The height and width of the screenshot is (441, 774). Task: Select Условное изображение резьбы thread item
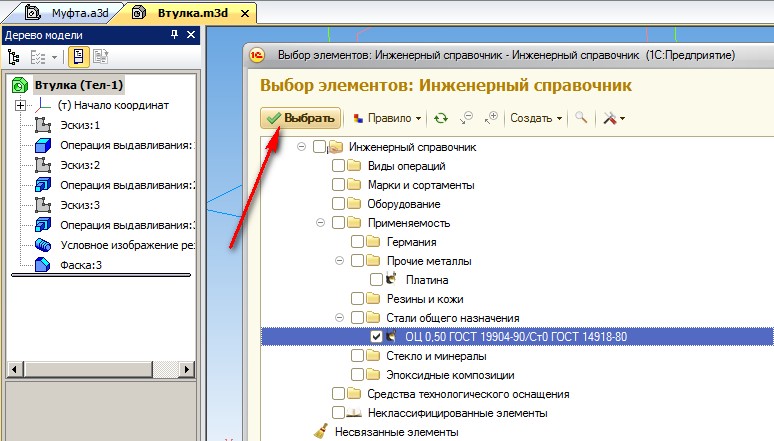(x=110, y=245)
